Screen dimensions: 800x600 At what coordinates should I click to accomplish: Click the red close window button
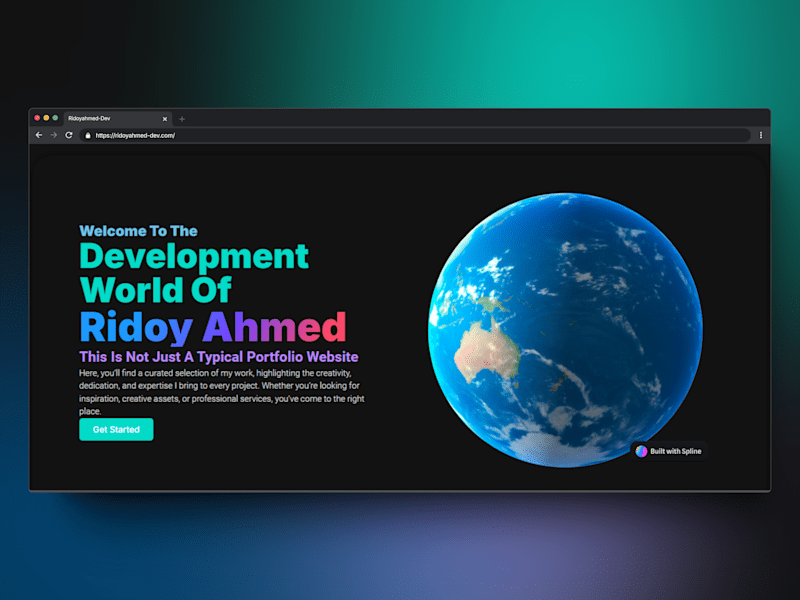click(37, 118)
